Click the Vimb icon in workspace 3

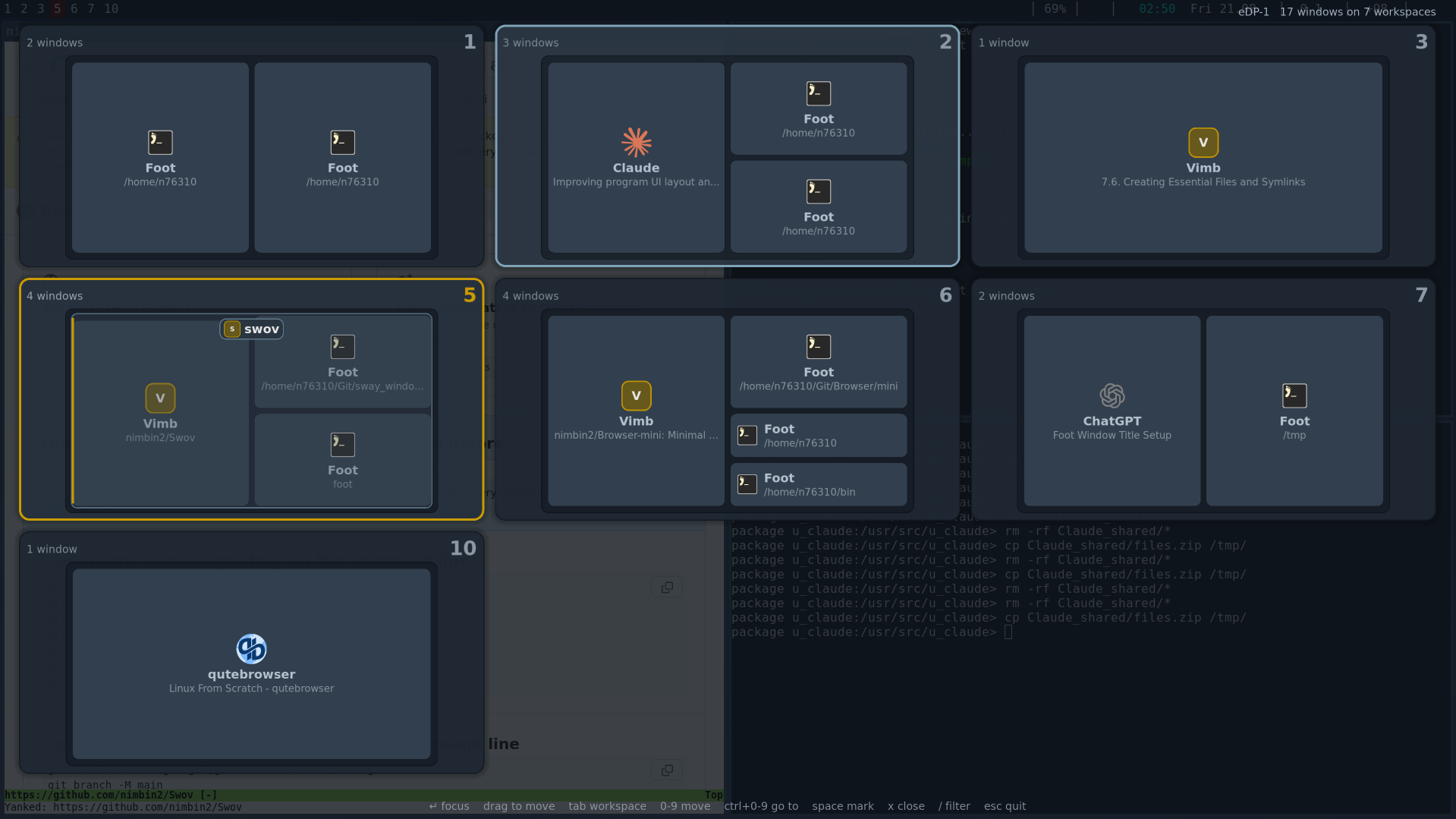click(x=1203, y=142)
